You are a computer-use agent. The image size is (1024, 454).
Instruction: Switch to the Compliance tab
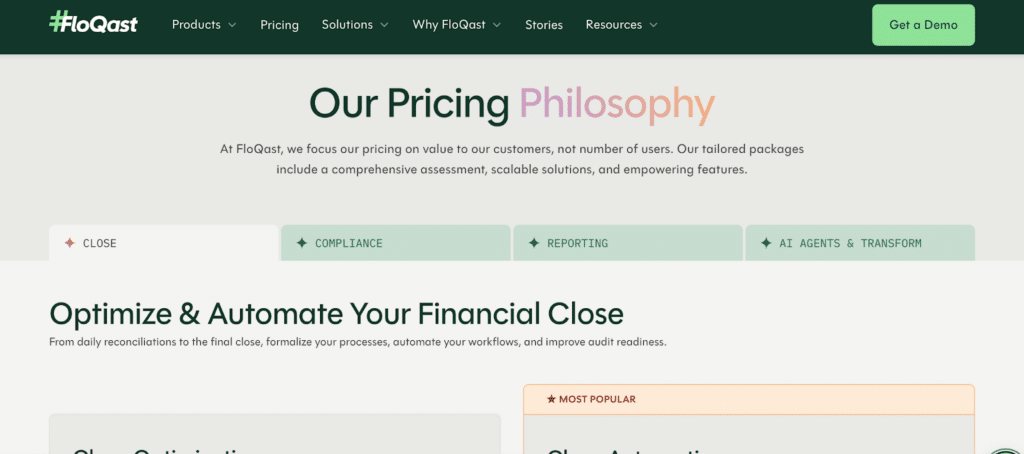tap(396, 243)
